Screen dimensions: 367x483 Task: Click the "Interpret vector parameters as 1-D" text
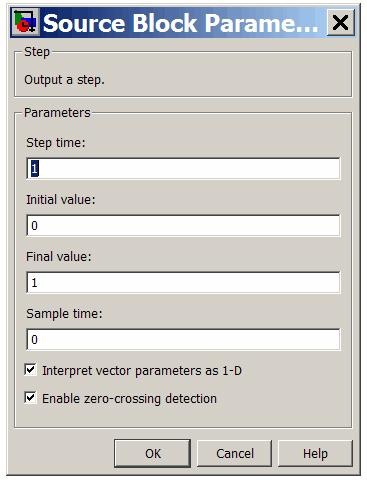[x=142, y=371]
